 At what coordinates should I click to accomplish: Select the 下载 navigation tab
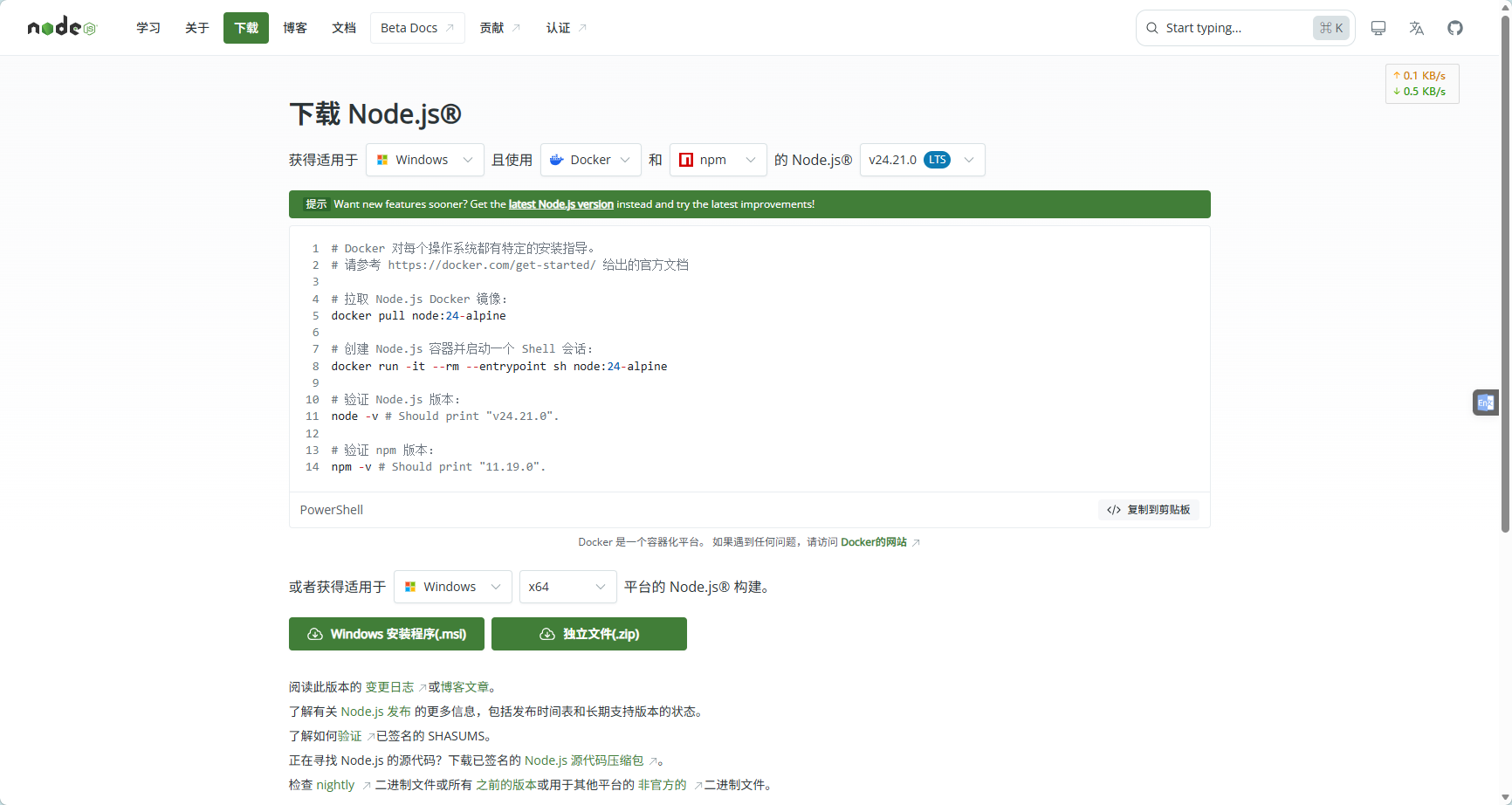(246, 28)
